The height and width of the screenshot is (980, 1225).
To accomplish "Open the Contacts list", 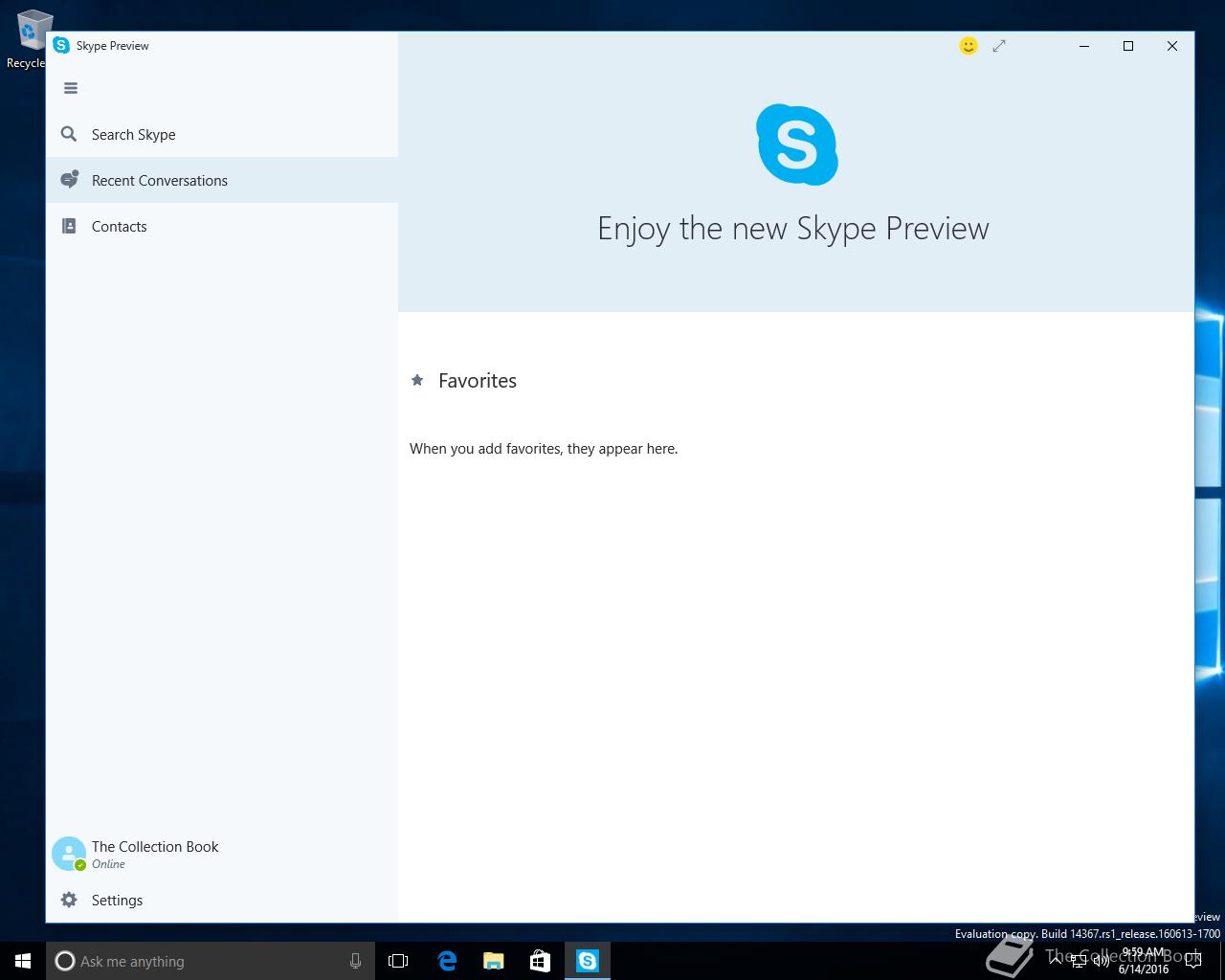I will click(119, 227).
